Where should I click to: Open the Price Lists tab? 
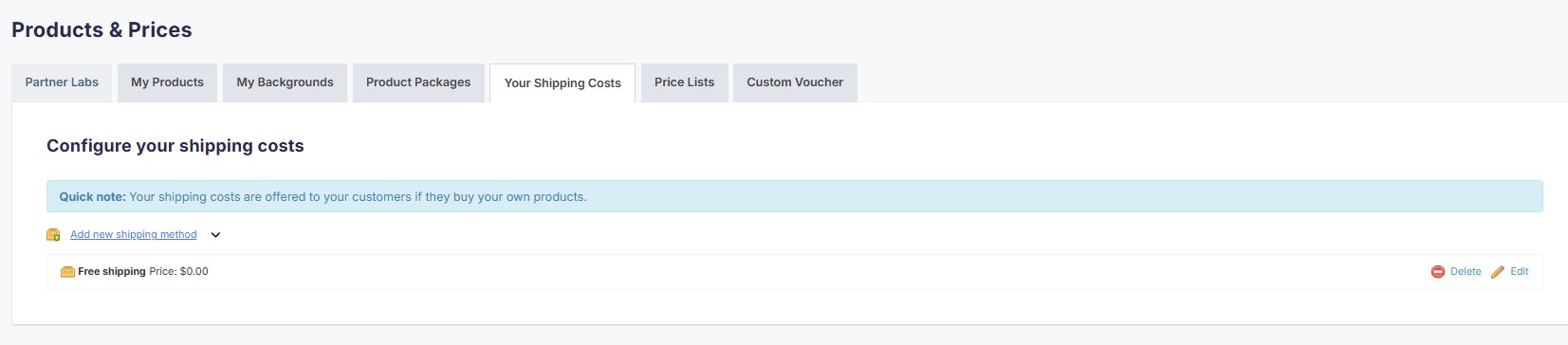[x=684, y=82]
